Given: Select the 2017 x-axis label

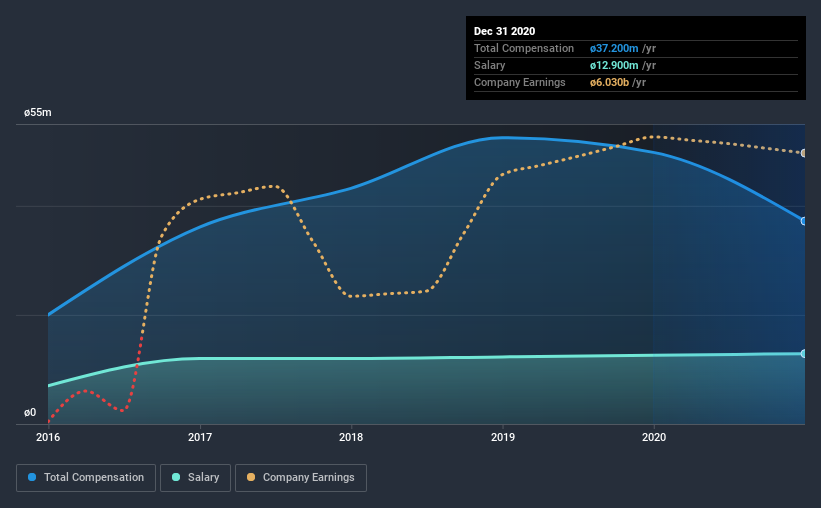Looking at the screenshot, I should (x=200, y=437).
